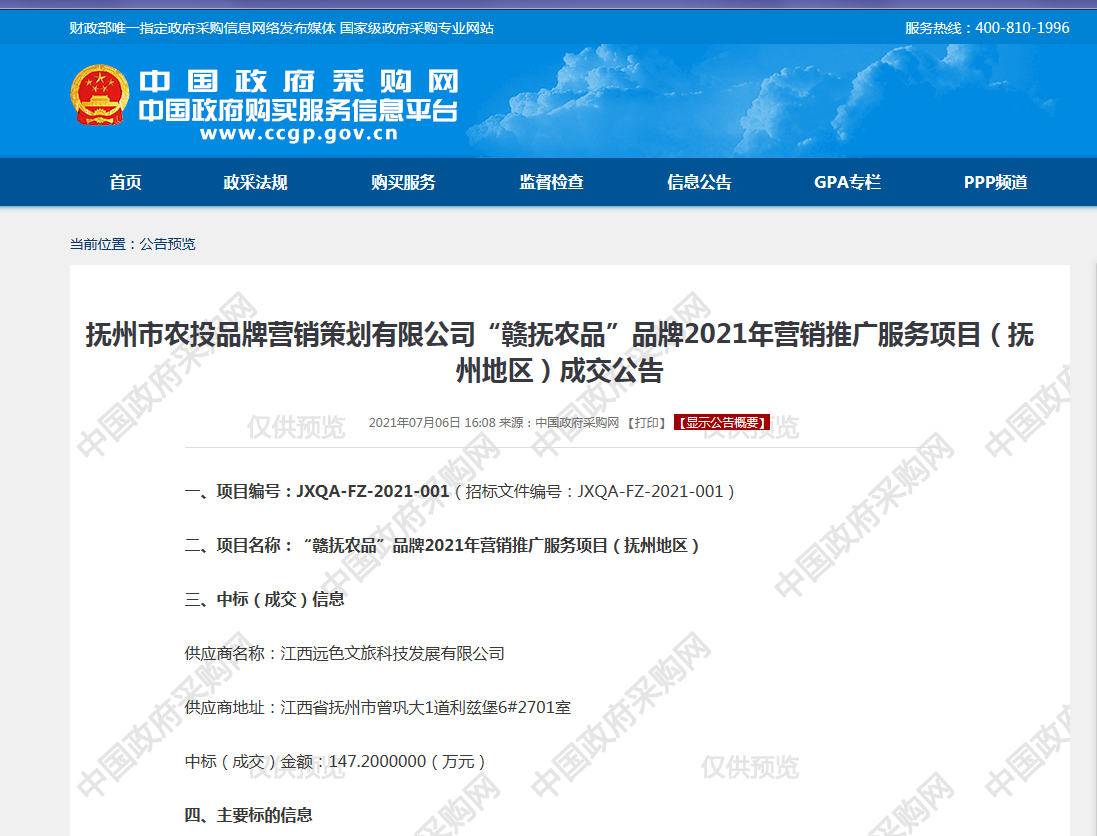The width and height of the screenshot is (1097, 836).
Task: Go to 首页 in navigation bar
Action: pos(126,182)
